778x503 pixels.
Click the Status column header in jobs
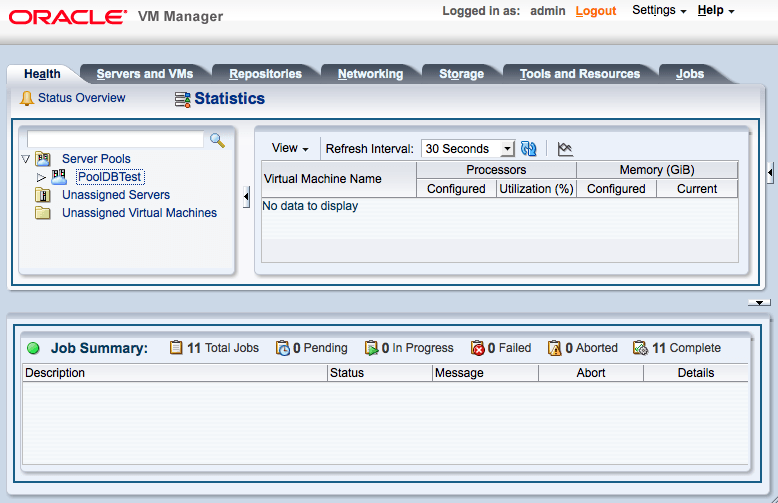click(x=380, y=373)
